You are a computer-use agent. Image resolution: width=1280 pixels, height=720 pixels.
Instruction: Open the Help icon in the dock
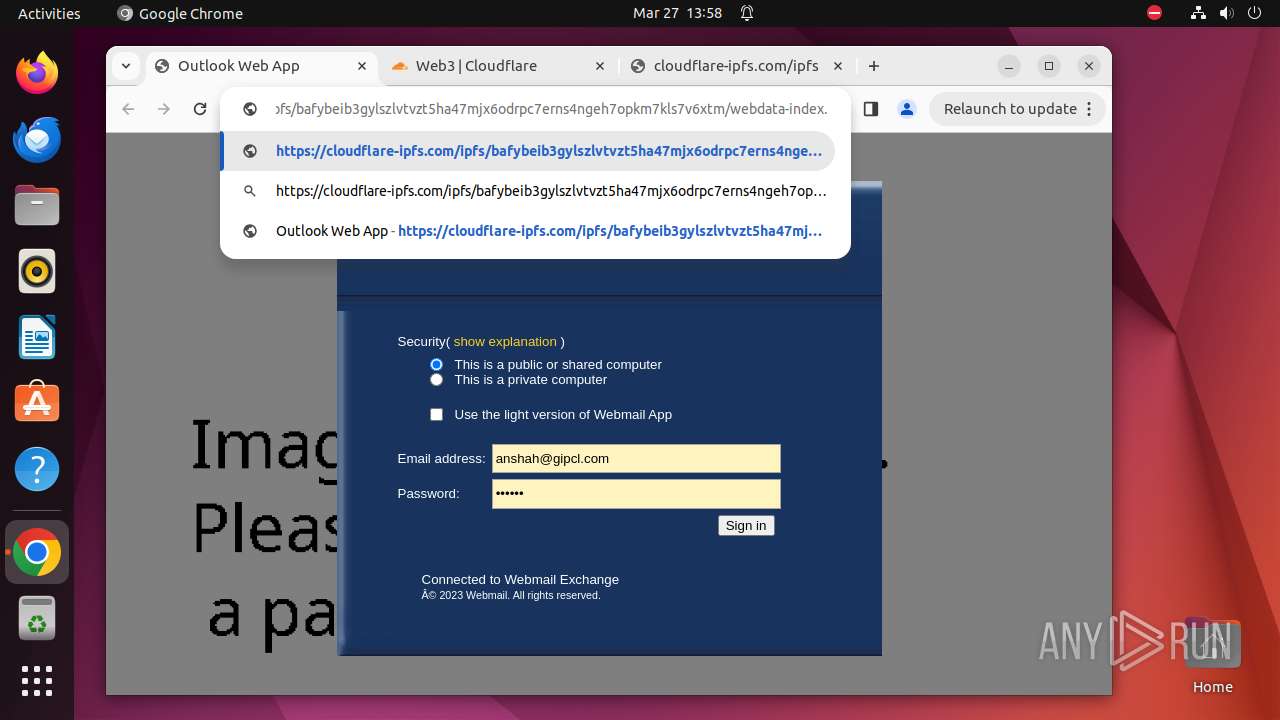(37, 469)
